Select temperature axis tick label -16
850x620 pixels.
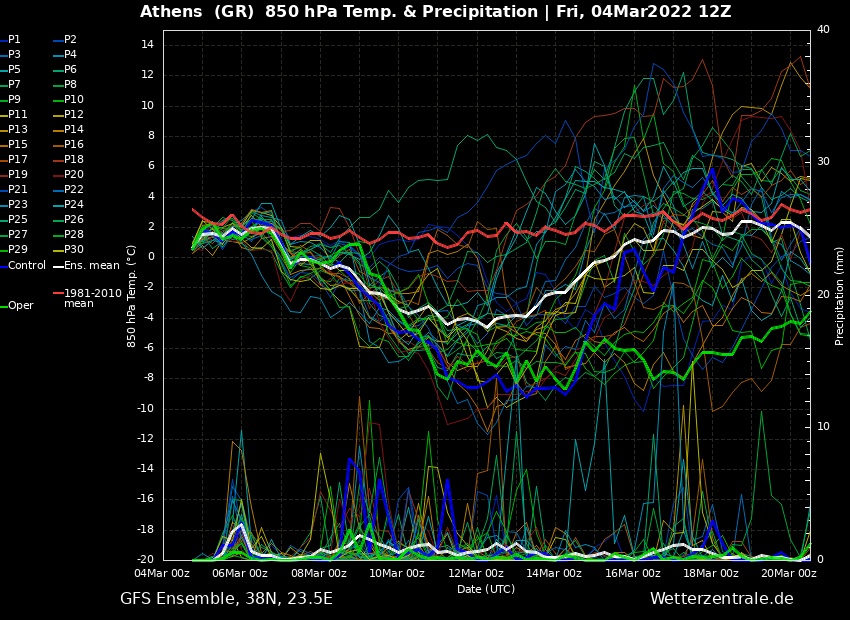pos(145,499)
